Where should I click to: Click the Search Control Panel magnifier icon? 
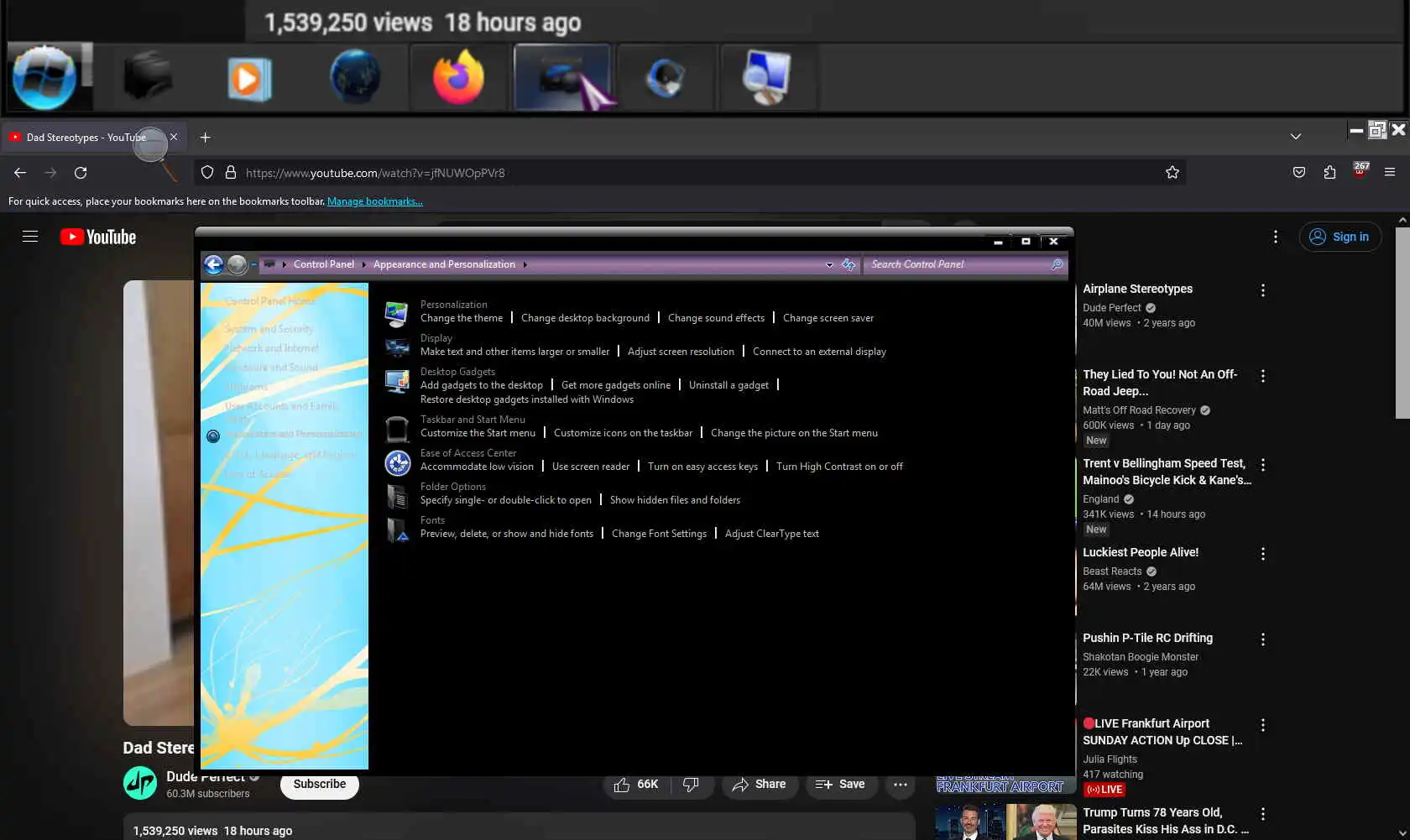tap(1057, 264)
